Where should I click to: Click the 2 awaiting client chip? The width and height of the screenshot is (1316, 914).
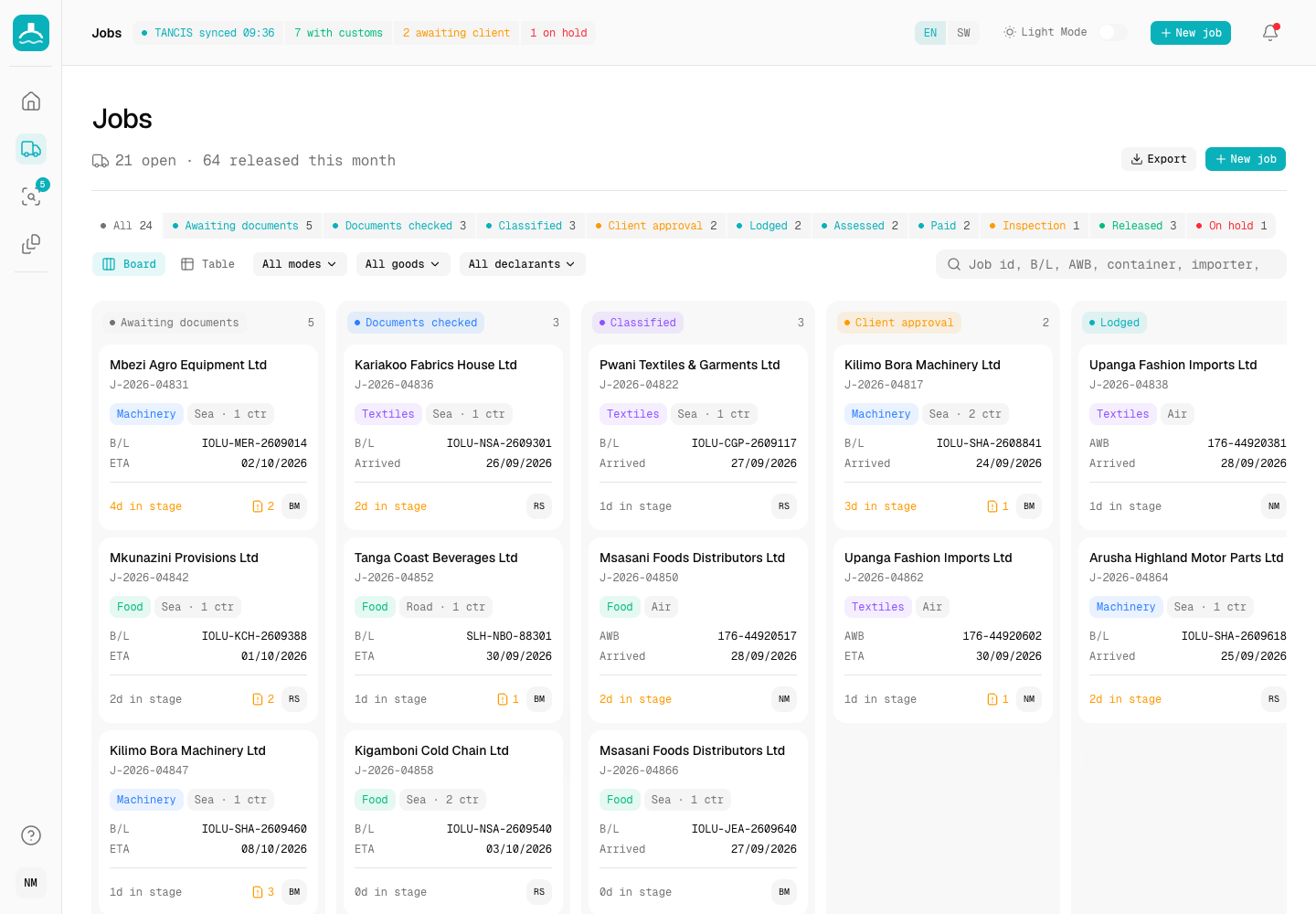[x=456, y=33]
